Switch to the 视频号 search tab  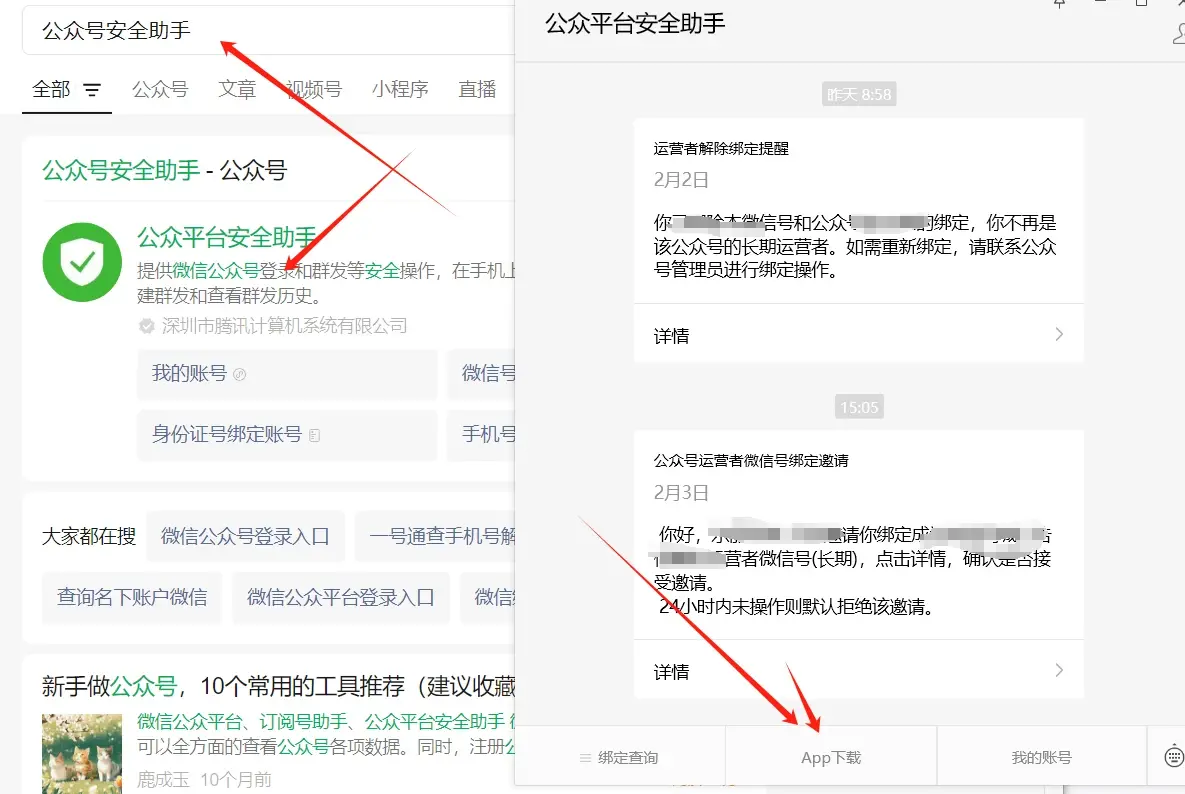point(314,89)
